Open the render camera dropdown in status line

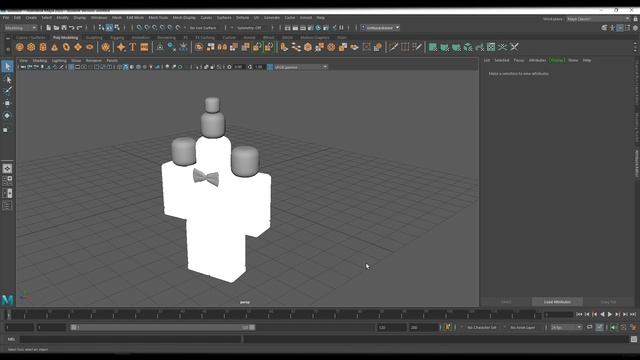point(380,28)
